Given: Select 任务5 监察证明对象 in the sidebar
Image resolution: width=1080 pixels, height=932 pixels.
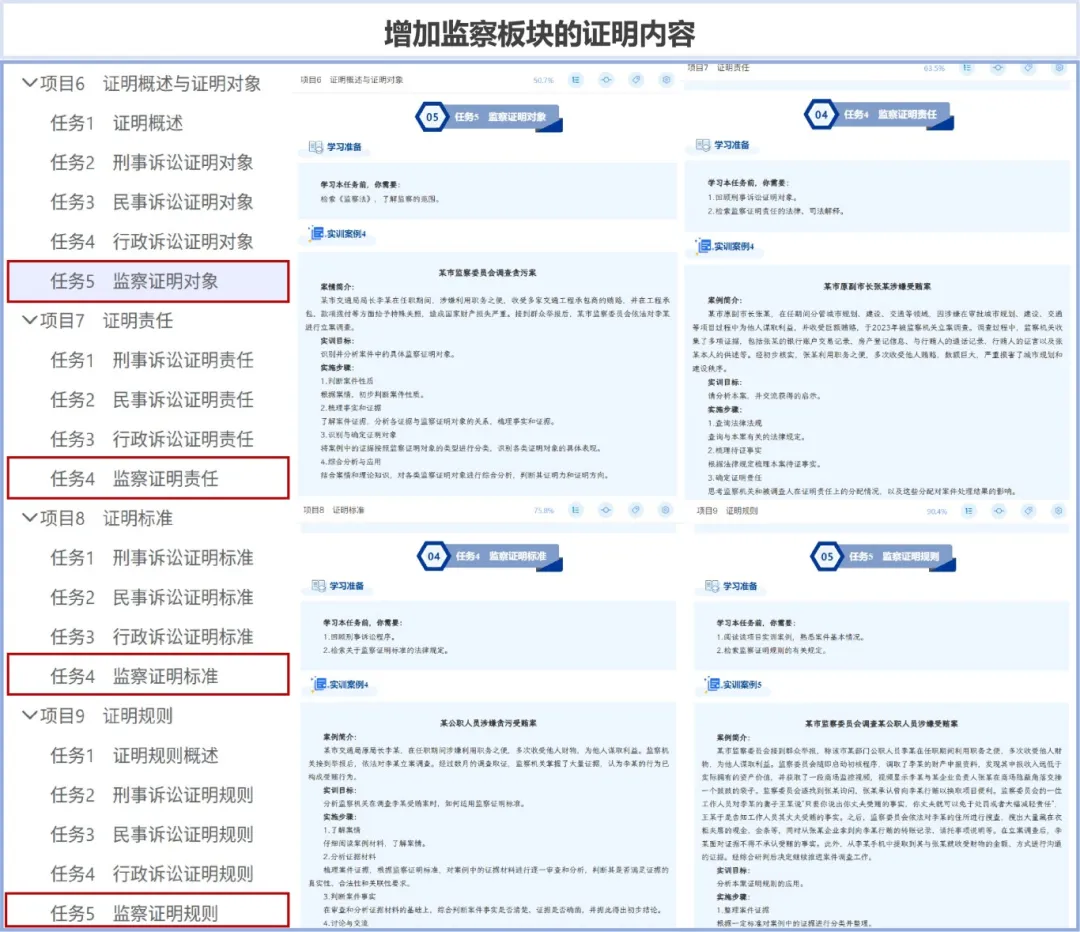Looking at the screenshot, I should (148, 281).
